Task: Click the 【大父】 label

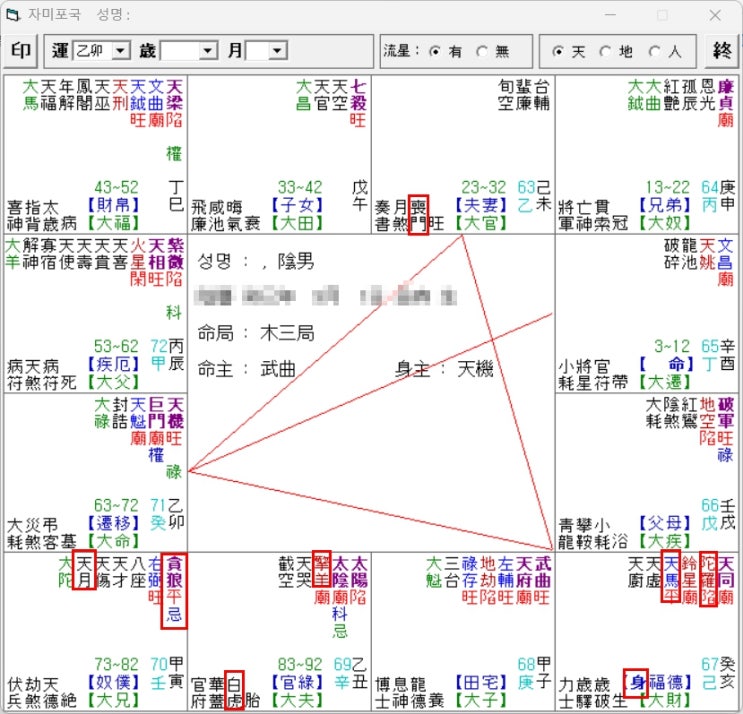Action: click(114, 382)
